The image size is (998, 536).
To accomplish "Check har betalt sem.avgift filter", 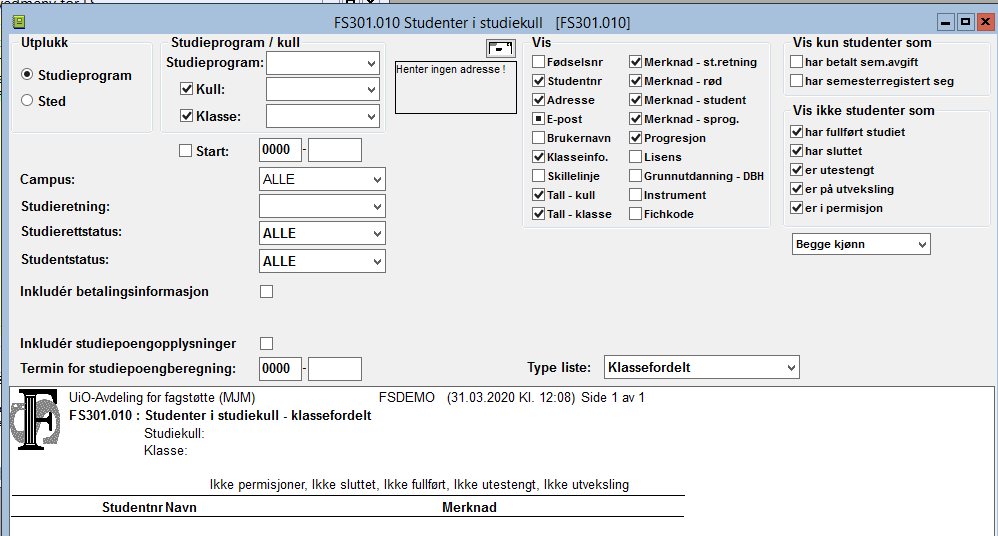I will coord(796,62).
